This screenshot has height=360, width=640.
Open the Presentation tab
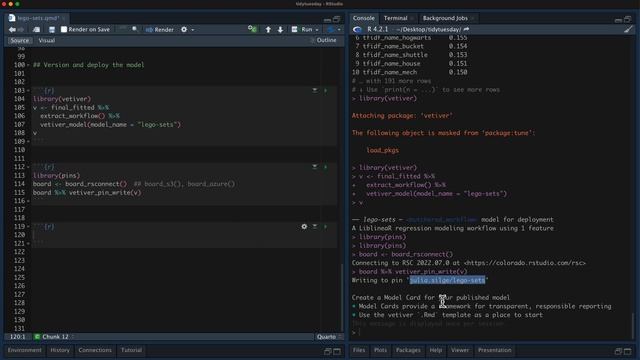[494, 350]
